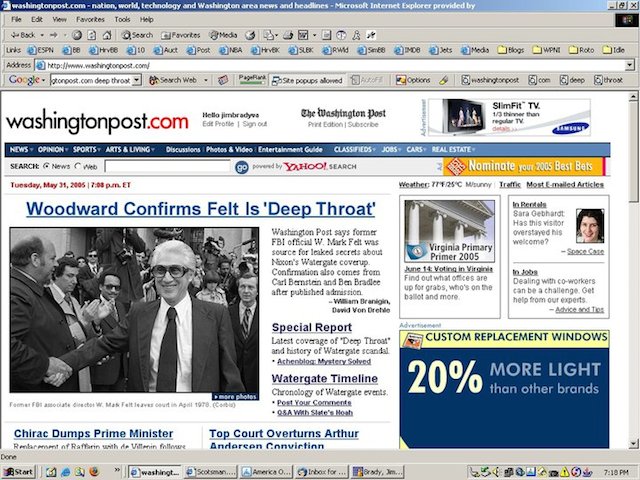
Task: Click the Virginia Primary Primer thumbnail
Action: coord(449,231)
